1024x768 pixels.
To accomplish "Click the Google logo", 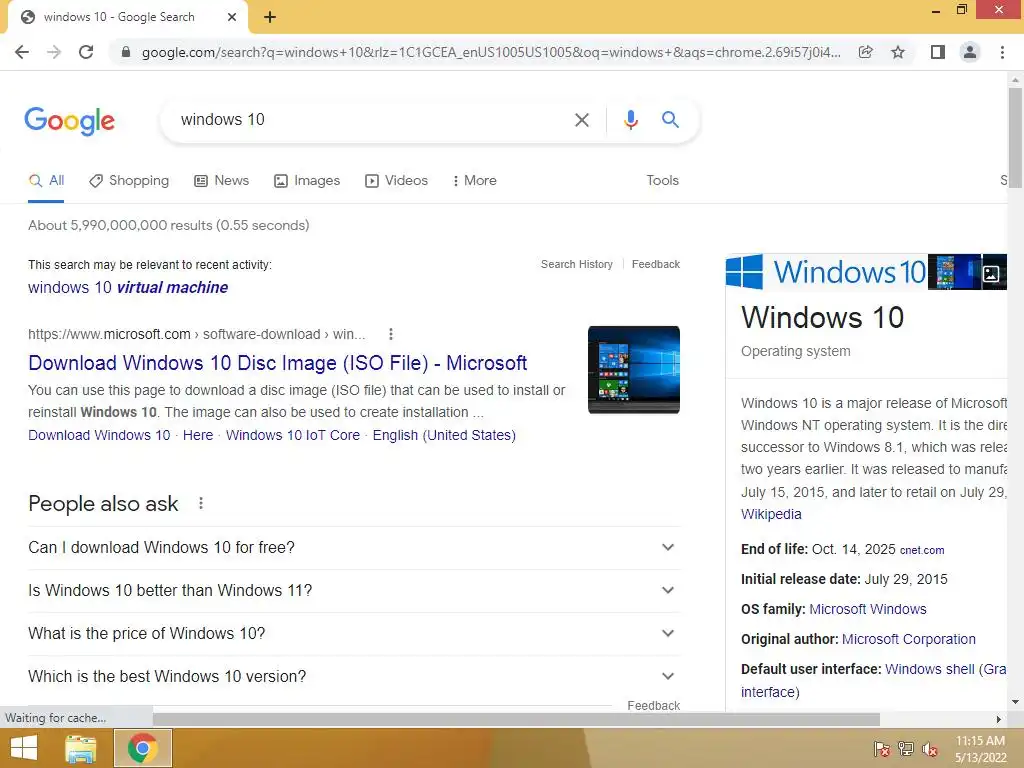I will [x=69, y=121].
